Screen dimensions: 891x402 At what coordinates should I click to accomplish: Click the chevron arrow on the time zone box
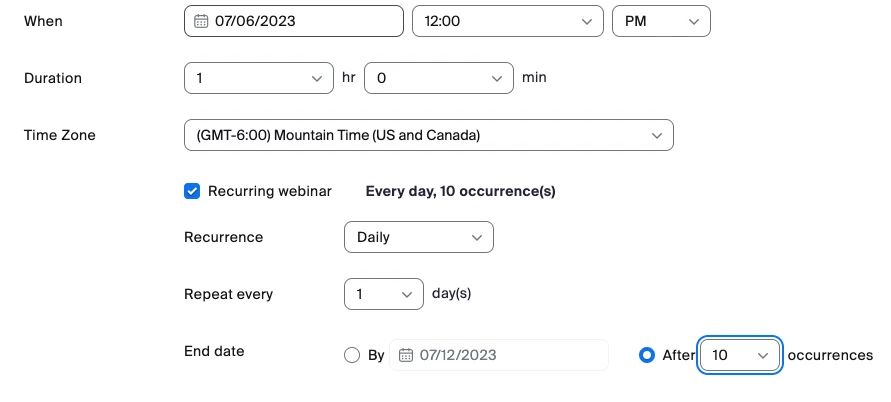point(657,135)
